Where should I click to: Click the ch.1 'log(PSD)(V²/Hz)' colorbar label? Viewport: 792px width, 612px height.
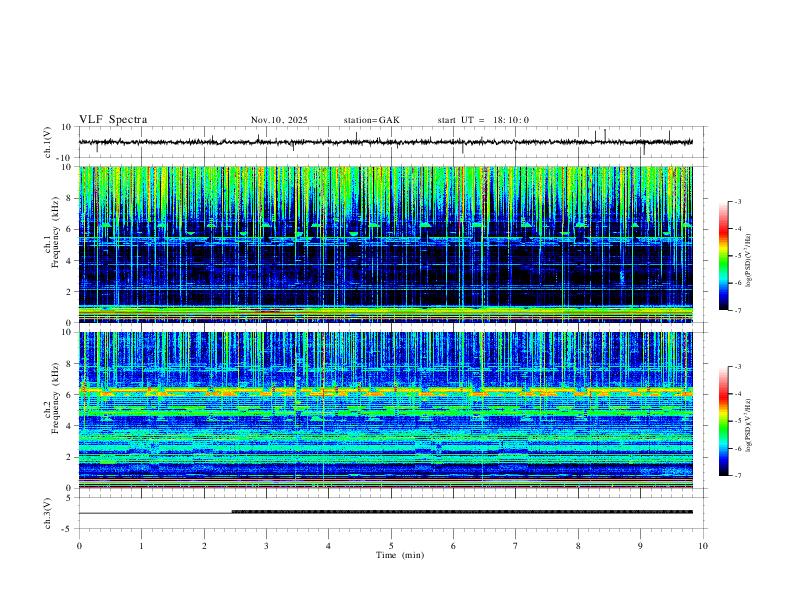(749, 261)
